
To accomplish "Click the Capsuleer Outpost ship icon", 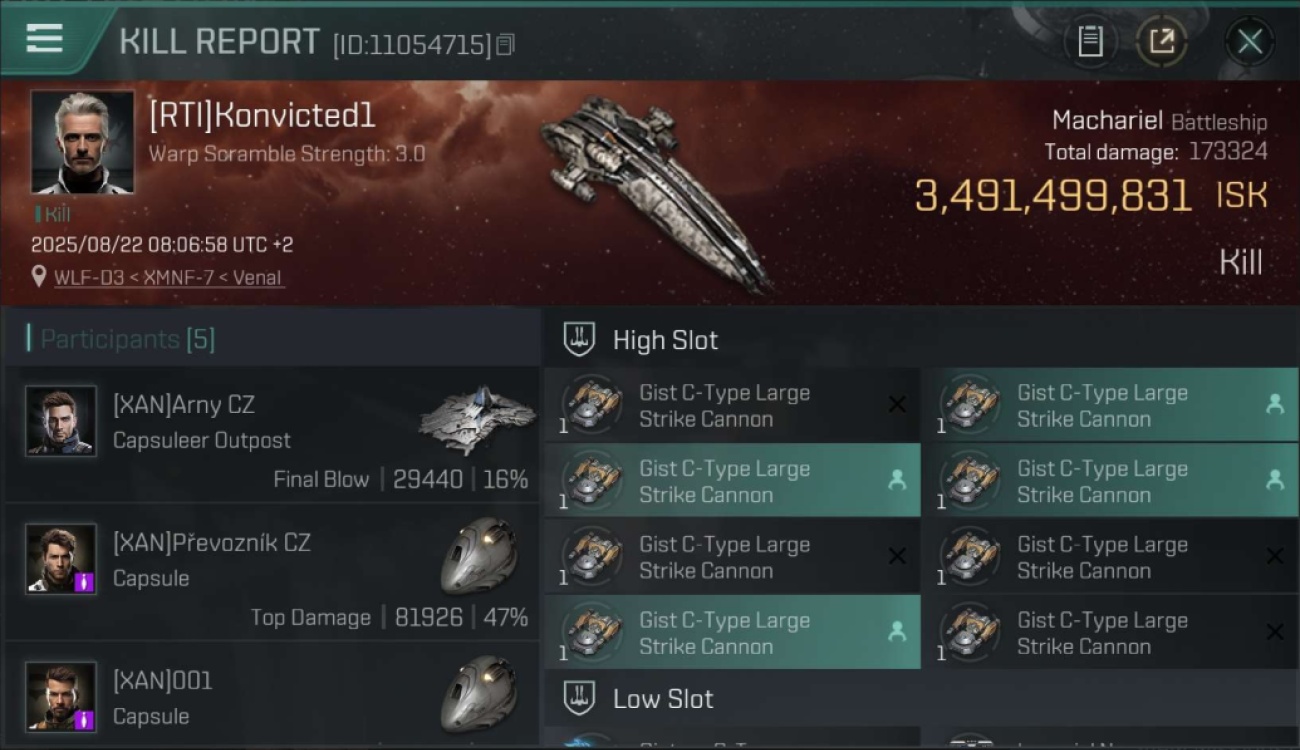I will (x=476, y=420).
